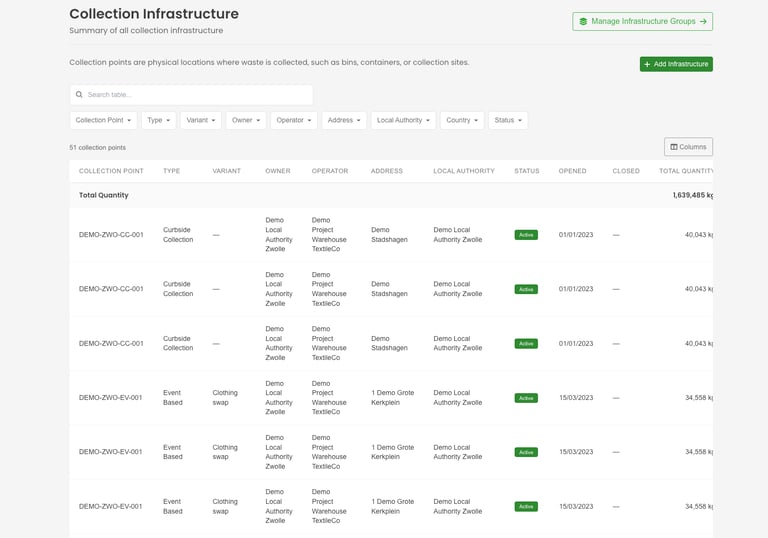Viewport: 768px width, 538px height.
Task: Open the Columns chooser button
Action: pyautogui.click(x=688, y=147)
